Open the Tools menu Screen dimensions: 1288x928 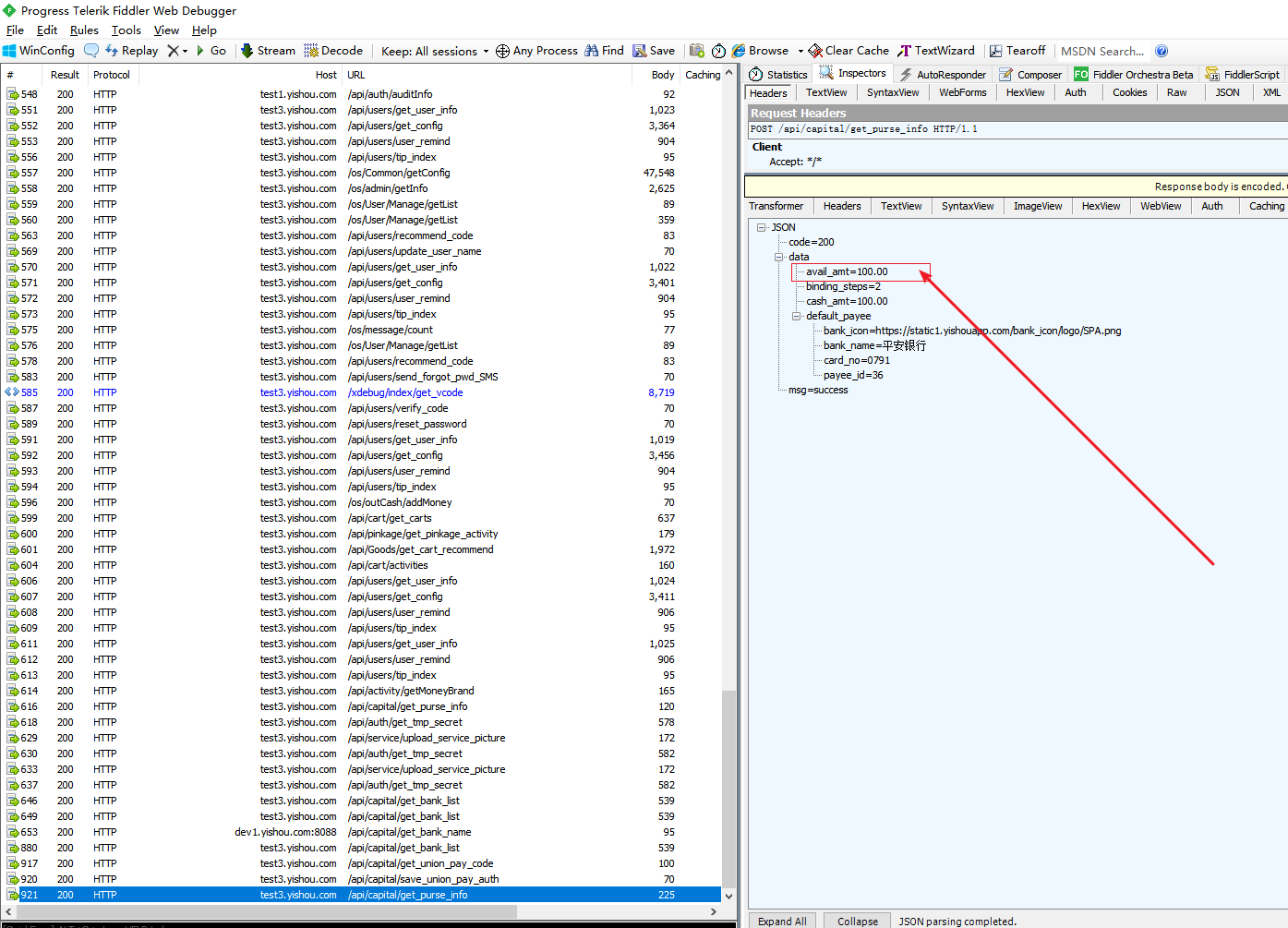pyautogui.click(x=126, y=30)
